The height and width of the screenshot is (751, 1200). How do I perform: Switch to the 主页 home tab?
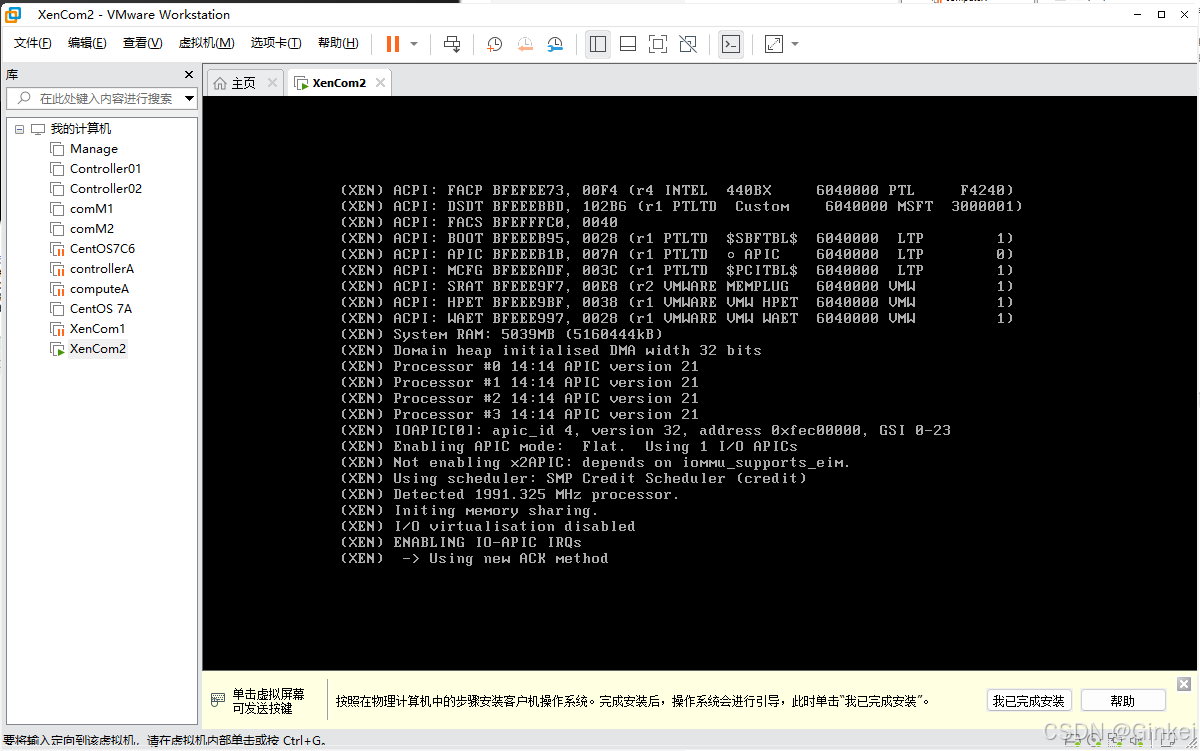235,83
